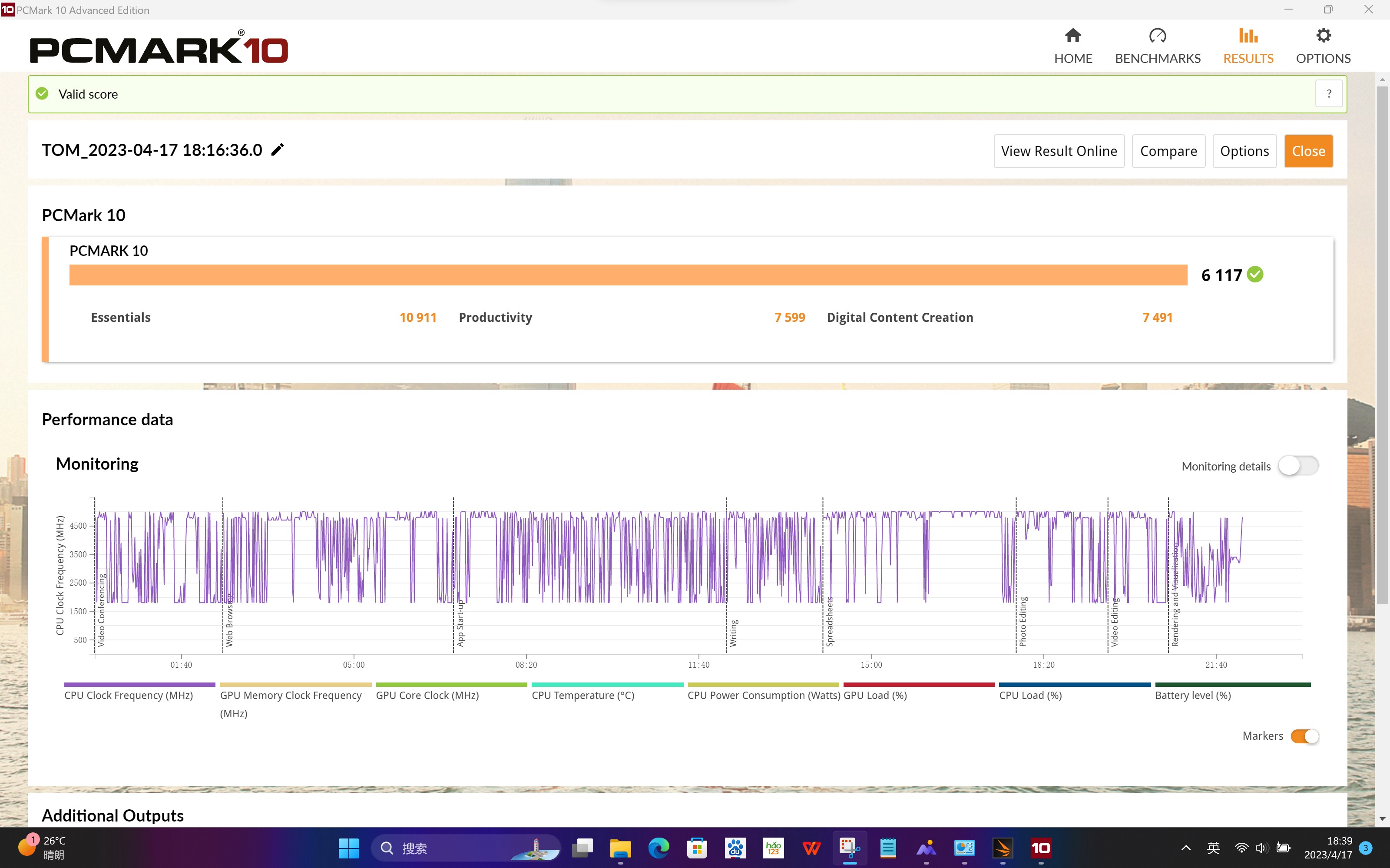Expand the Digital Content Creation score details
Viewport: 1390px width, 868px height.
click(x=899, y=318)
